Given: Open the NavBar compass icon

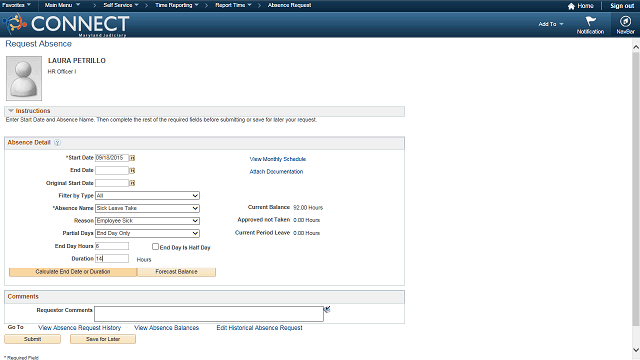Looking at the screenshot, I should coord(625,21).
